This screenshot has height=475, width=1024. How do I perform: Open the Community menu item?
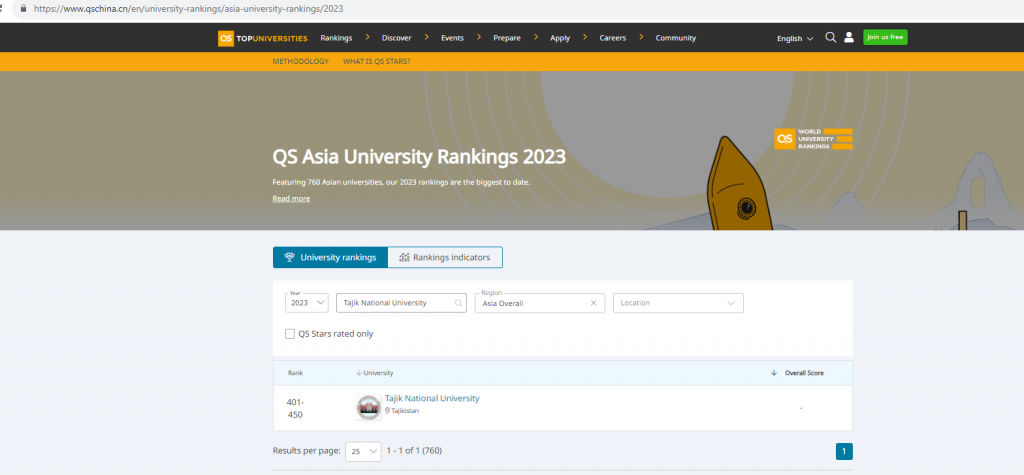(676, 38)
